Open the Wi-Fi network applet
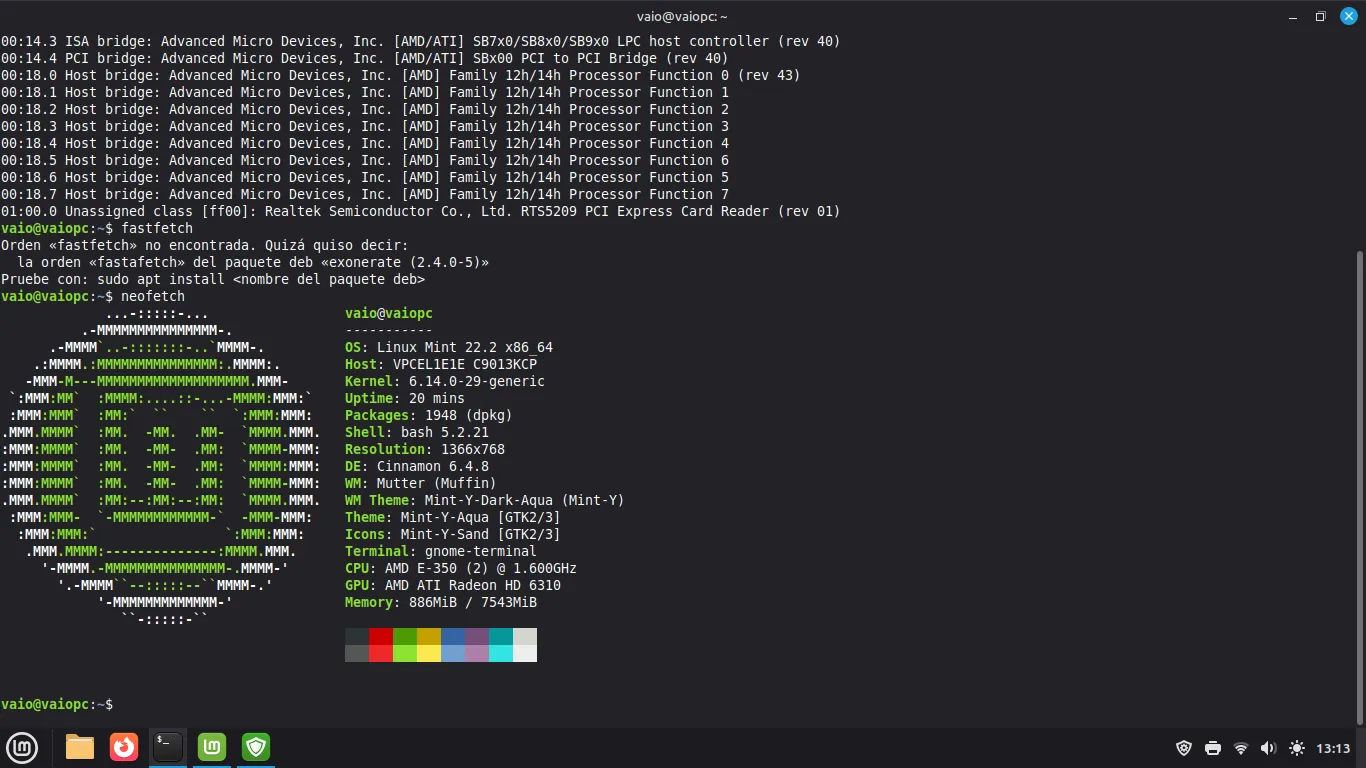1366x768 pixels. pyautogui.click(x=1241, y=748)
